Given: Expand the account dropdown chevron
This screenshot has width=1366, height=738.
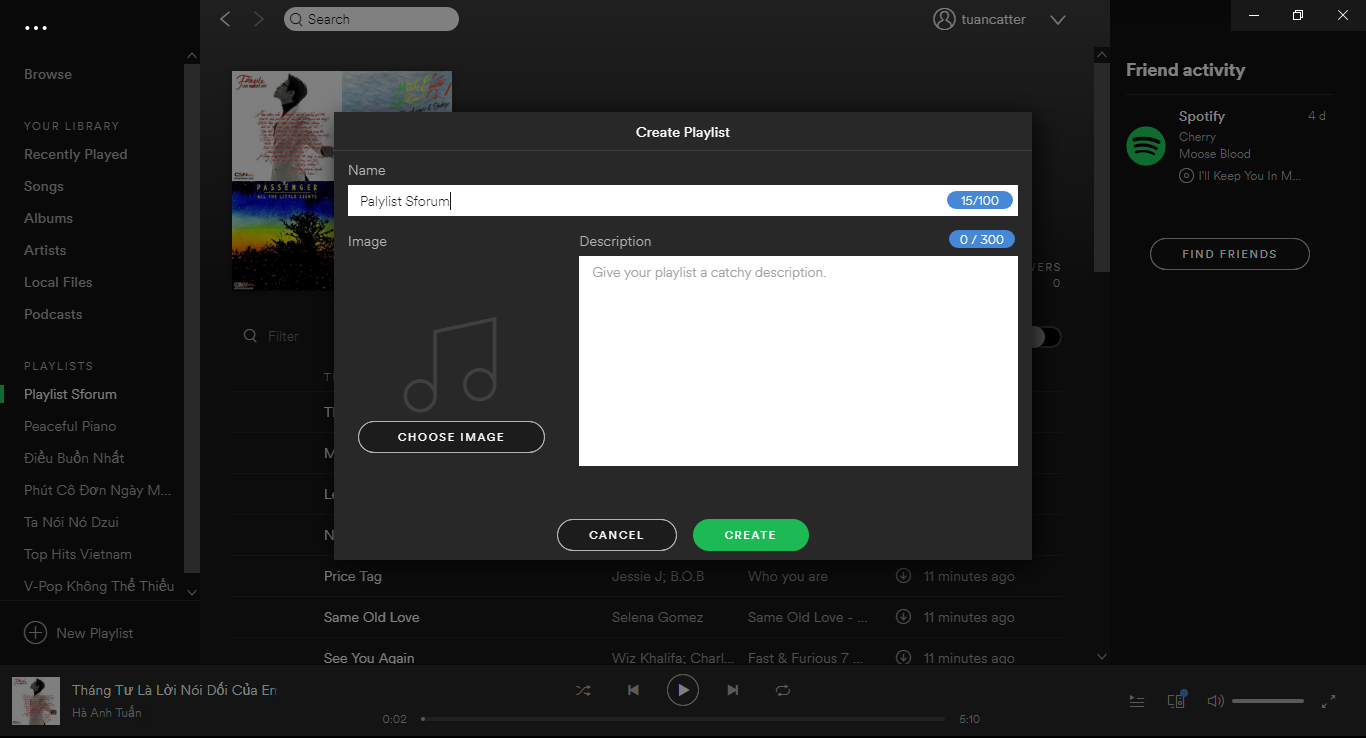Looking at the screenshot, I should pos(1058,20).
